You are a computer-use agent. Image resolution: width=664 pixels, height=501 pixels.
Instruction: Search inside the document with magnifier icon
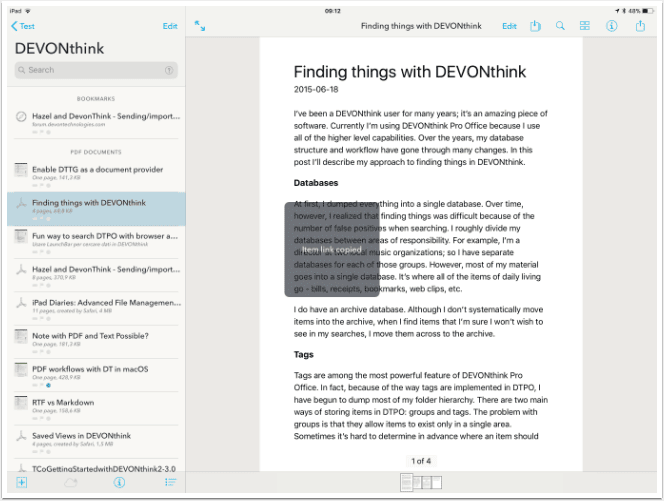[560, 26]
